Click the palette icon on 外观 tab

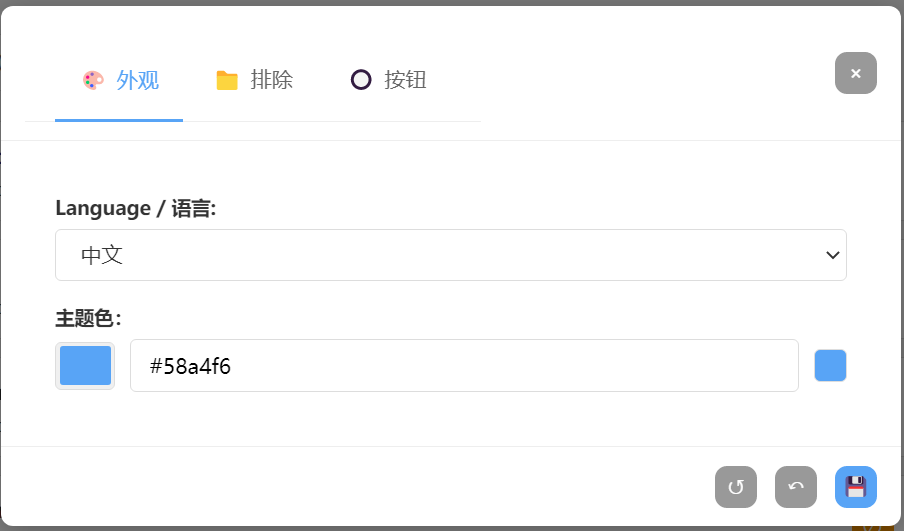pos(93,81)
